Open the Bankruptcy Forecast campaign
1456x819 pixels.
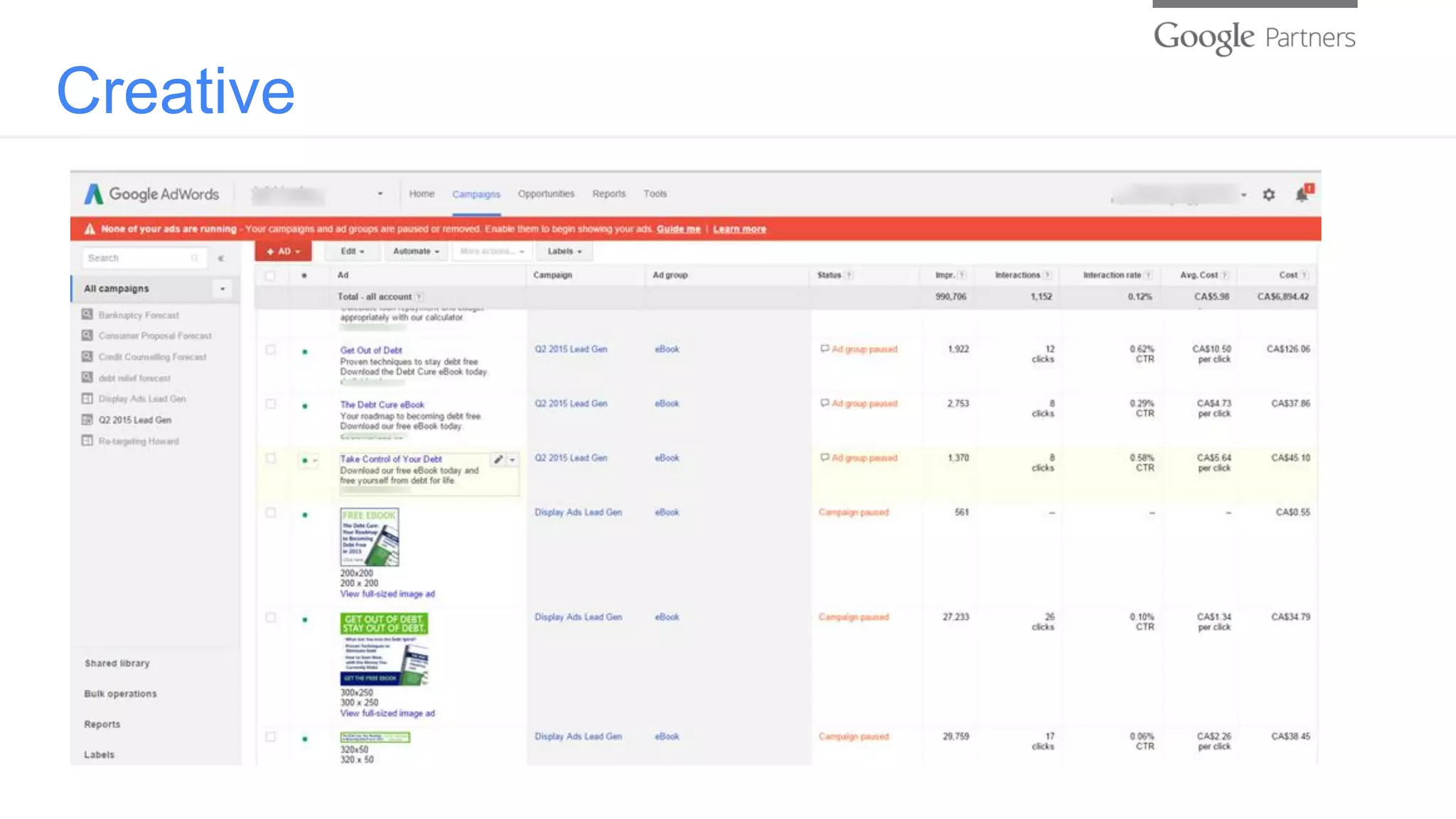138,315
